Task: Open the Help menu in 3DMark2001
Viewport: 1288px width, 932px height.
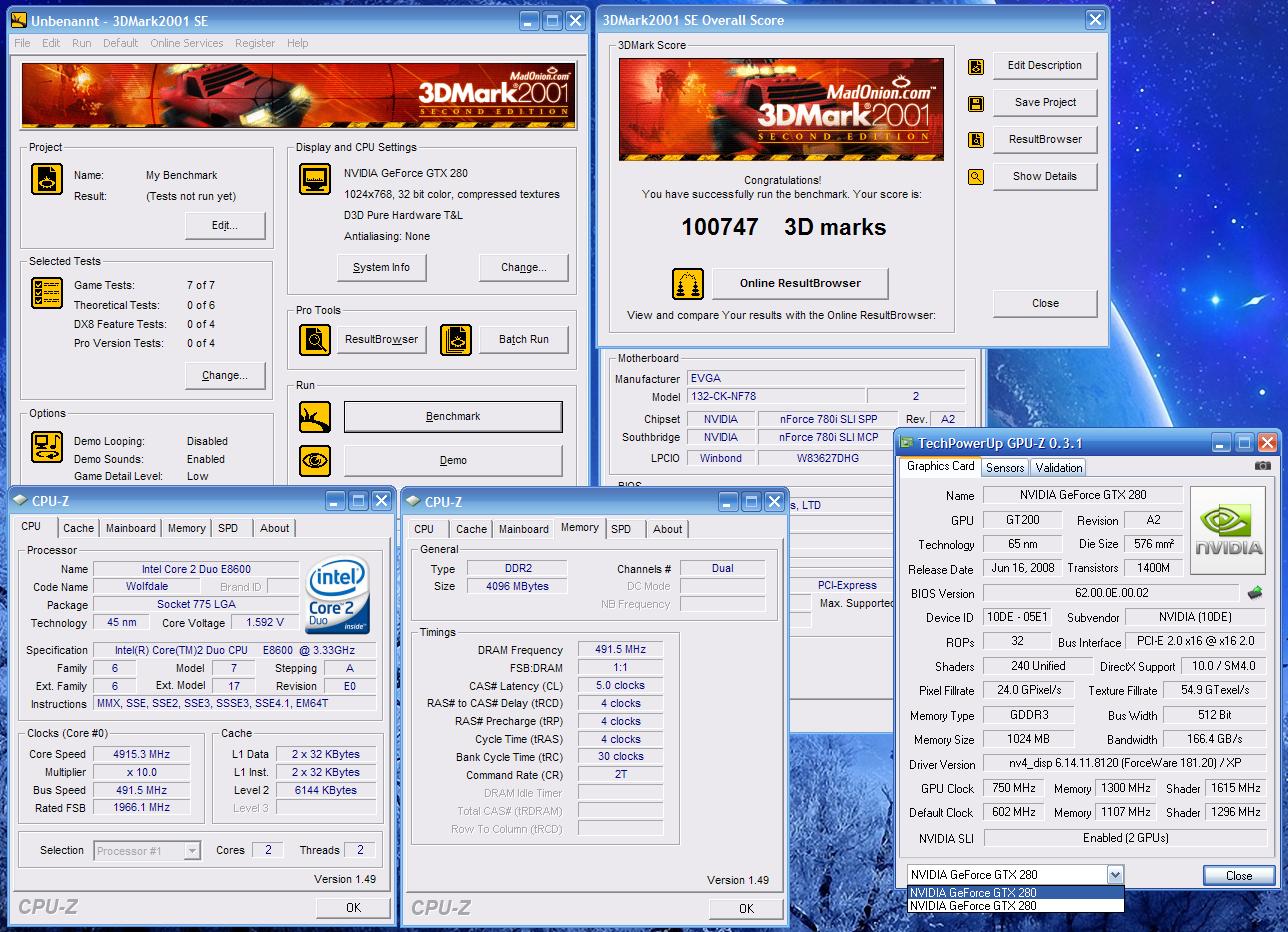Action: click(x=298, y=43)
